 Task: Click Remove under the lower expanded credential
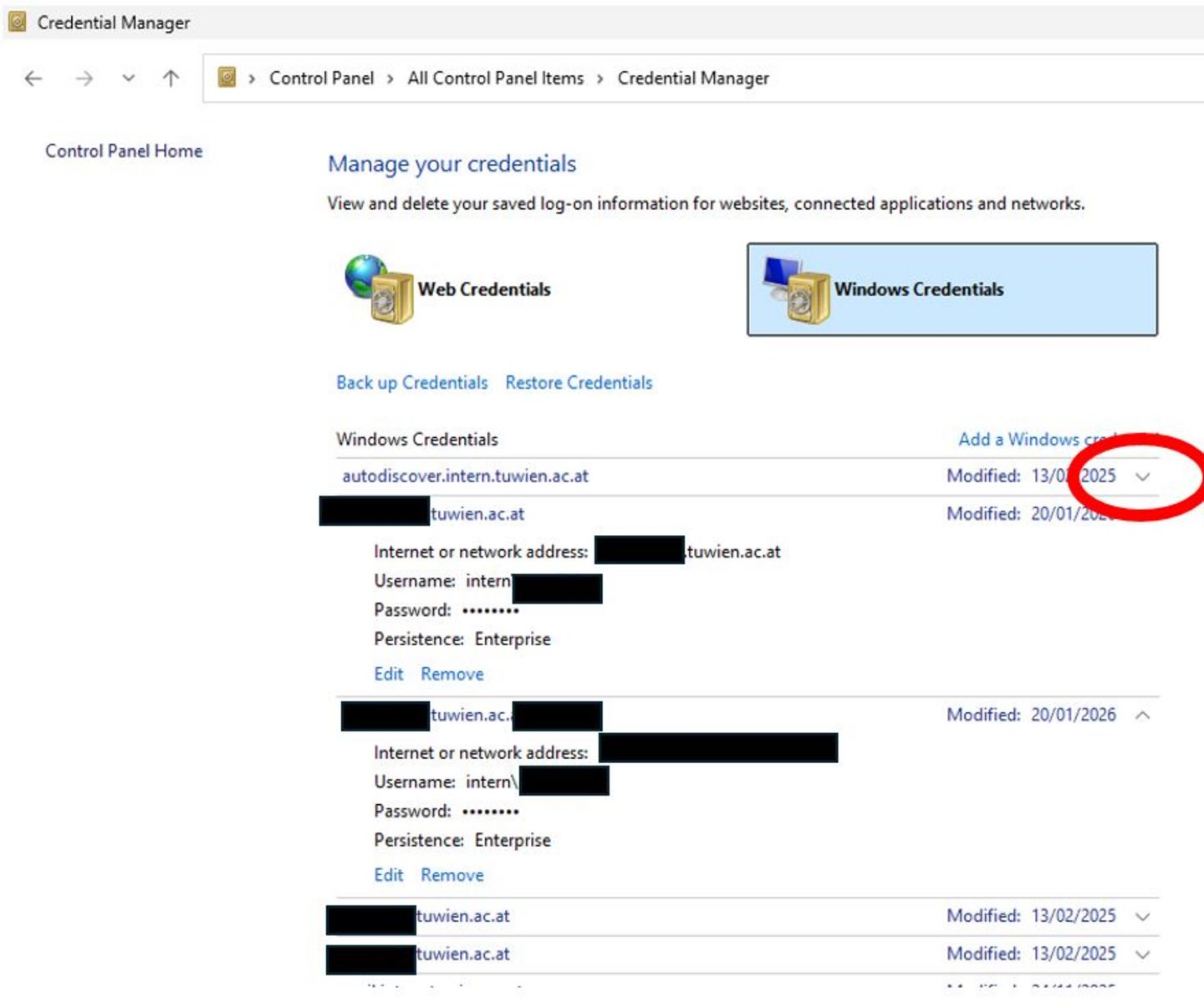pos(451,875)
